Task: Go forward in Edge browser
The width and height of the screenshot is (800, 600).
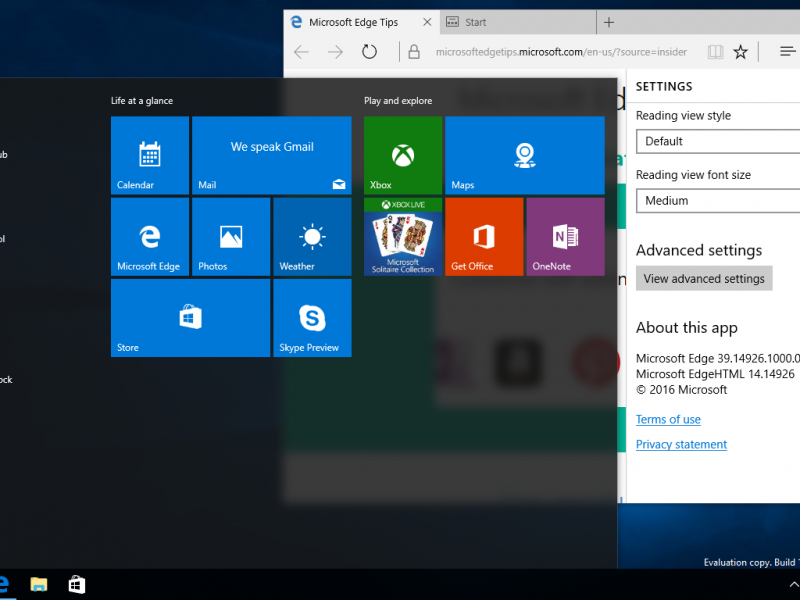Action: pyautogui.click(x=335, y=52)
